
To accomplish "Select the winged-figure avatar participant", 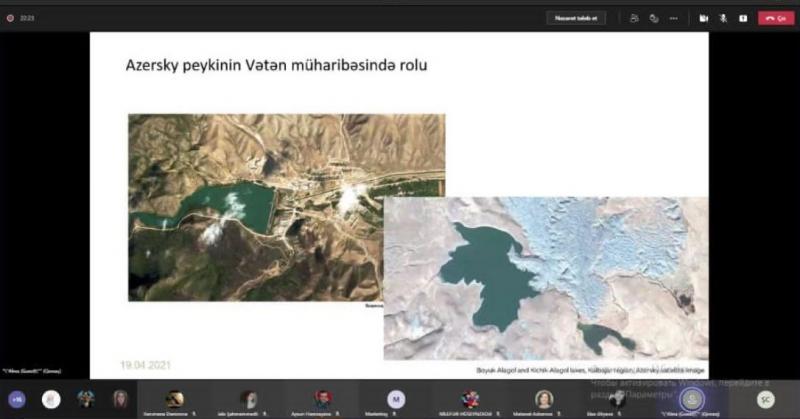I will point(86,400).
